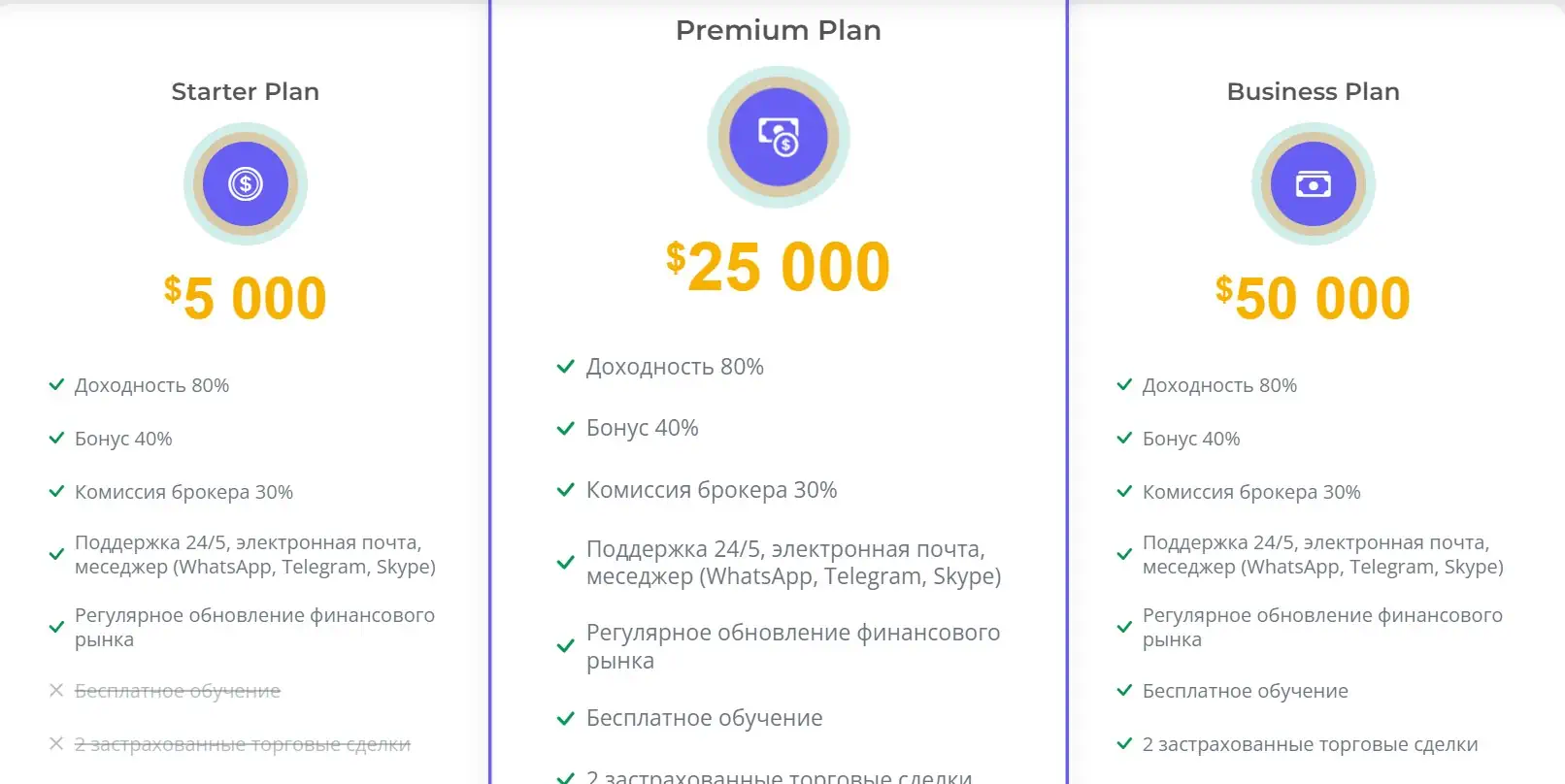Click the Premium Plan money icon
This screenshot has width=1565, height=784.
(x=779, y=138)
